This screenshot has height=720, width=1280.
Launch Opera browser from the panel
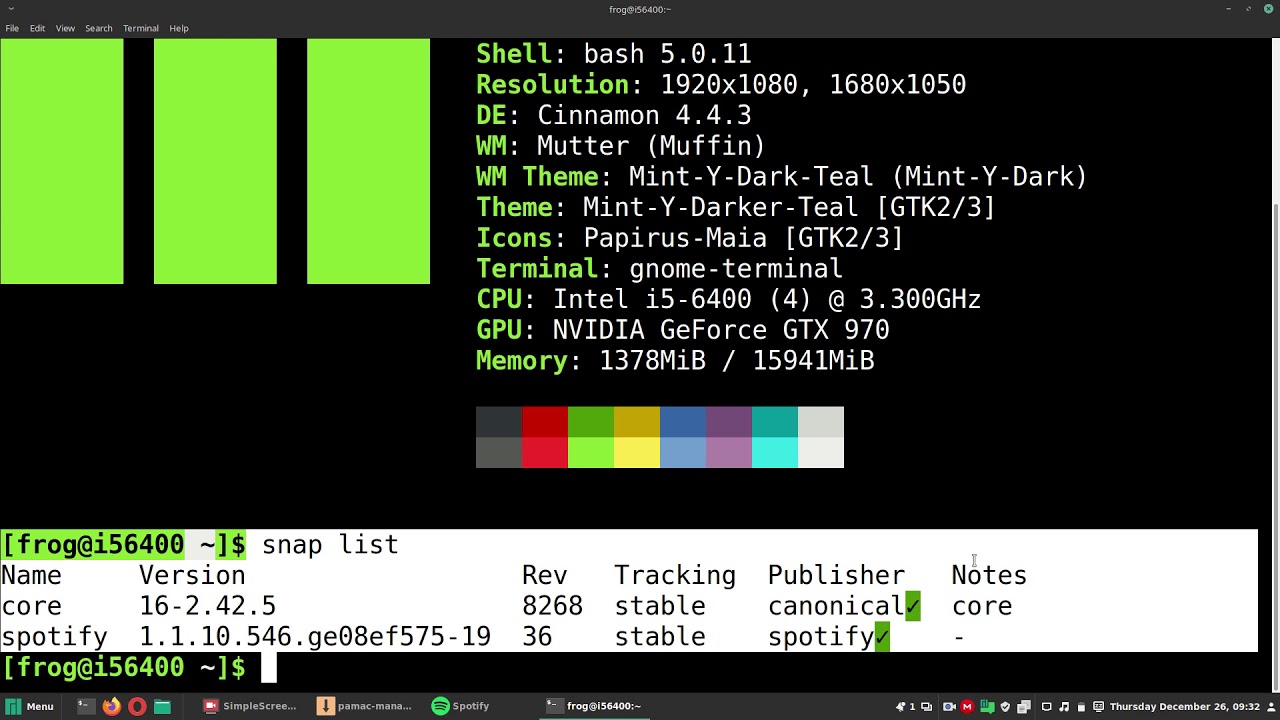click(x=137, y=706)
